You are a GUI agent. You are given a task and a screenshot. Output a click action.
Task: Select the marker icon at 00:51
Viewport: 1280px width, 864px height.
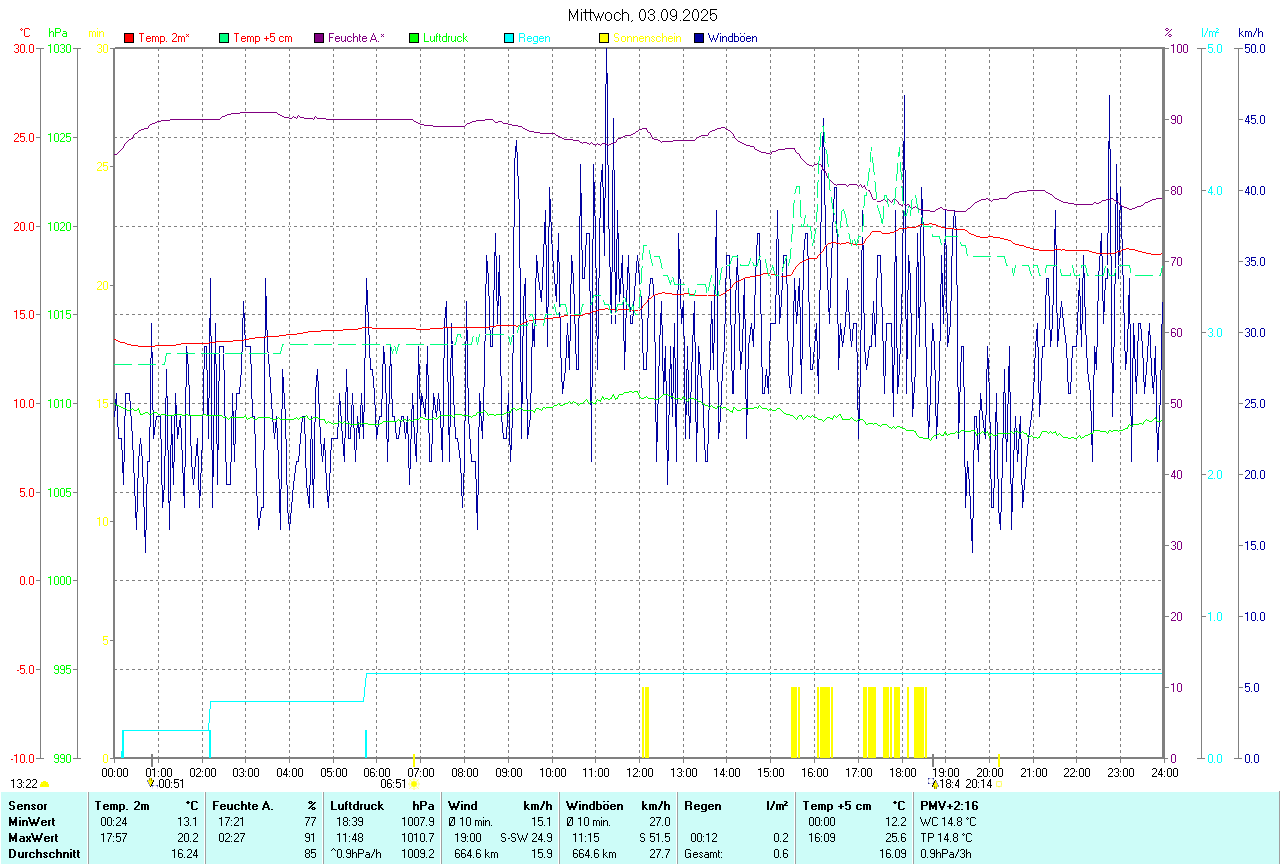coord(151,784)
